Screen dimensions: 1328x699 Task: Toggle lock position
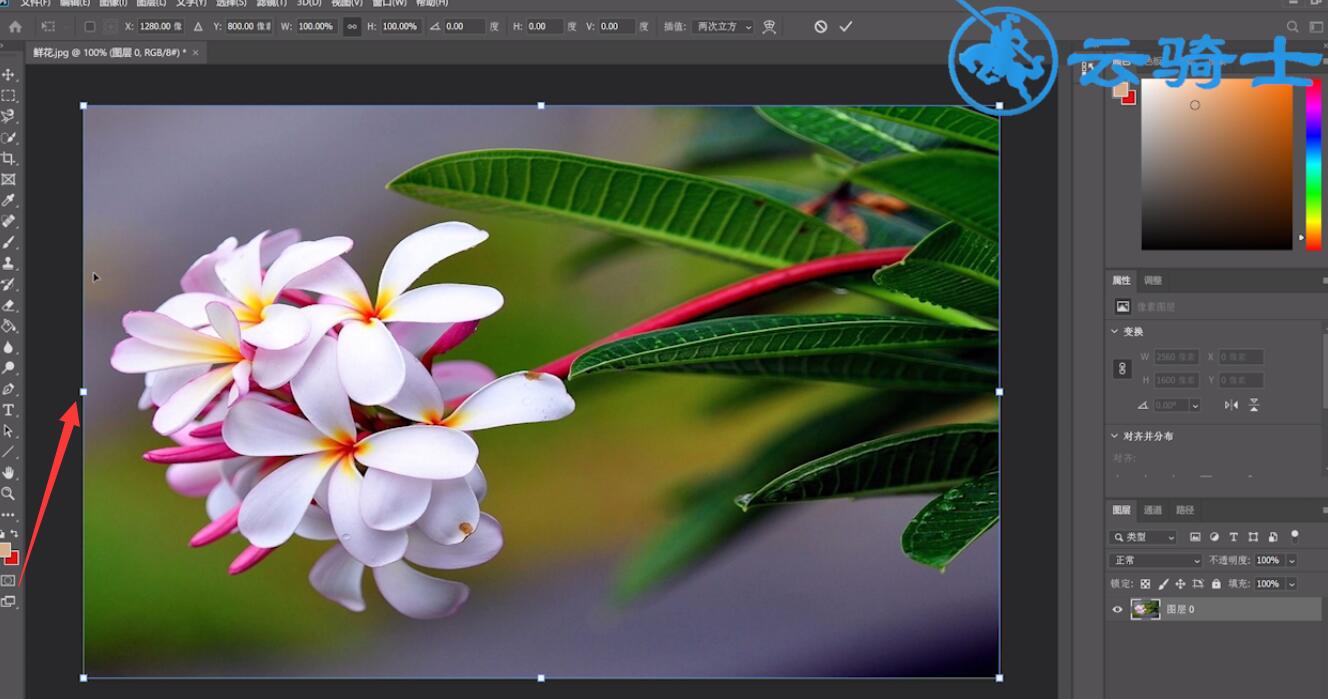[x=1180, y=584]
